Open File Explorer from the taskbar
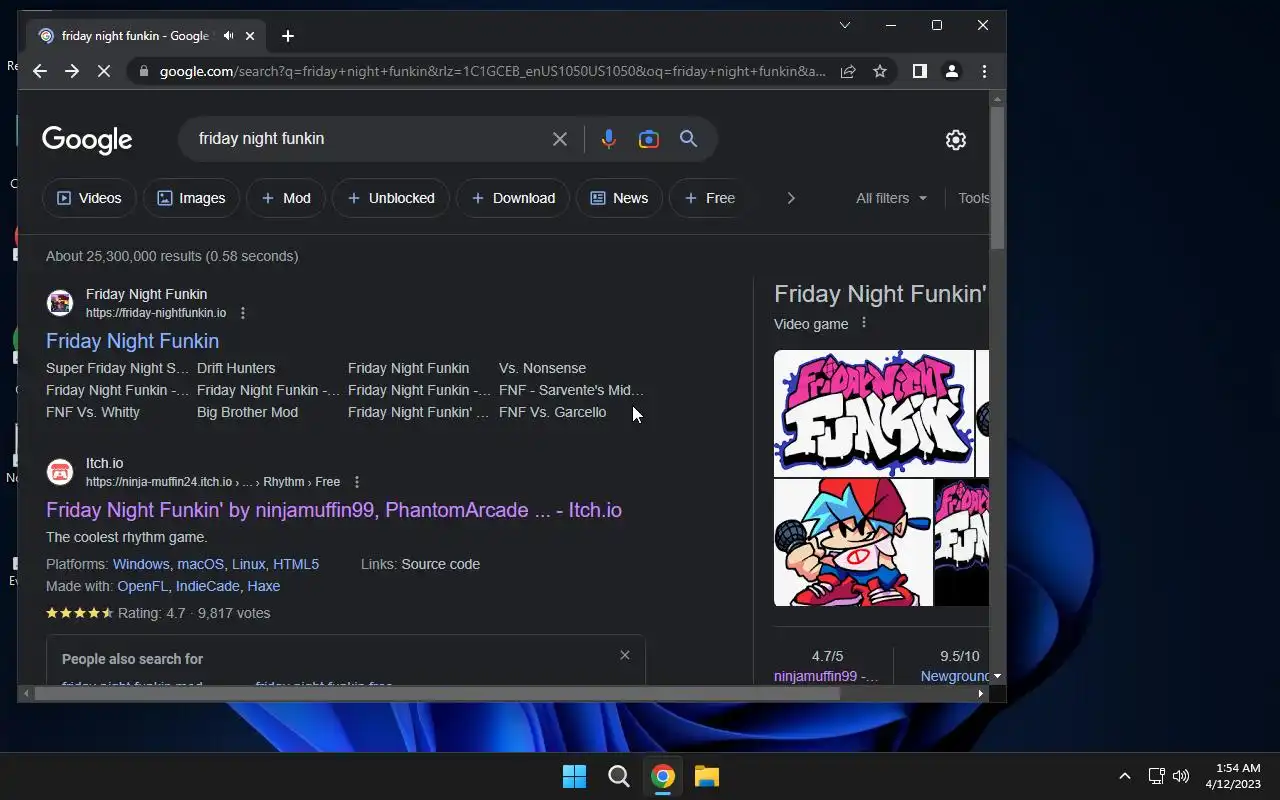1280x800 pixels. point(707,776)
